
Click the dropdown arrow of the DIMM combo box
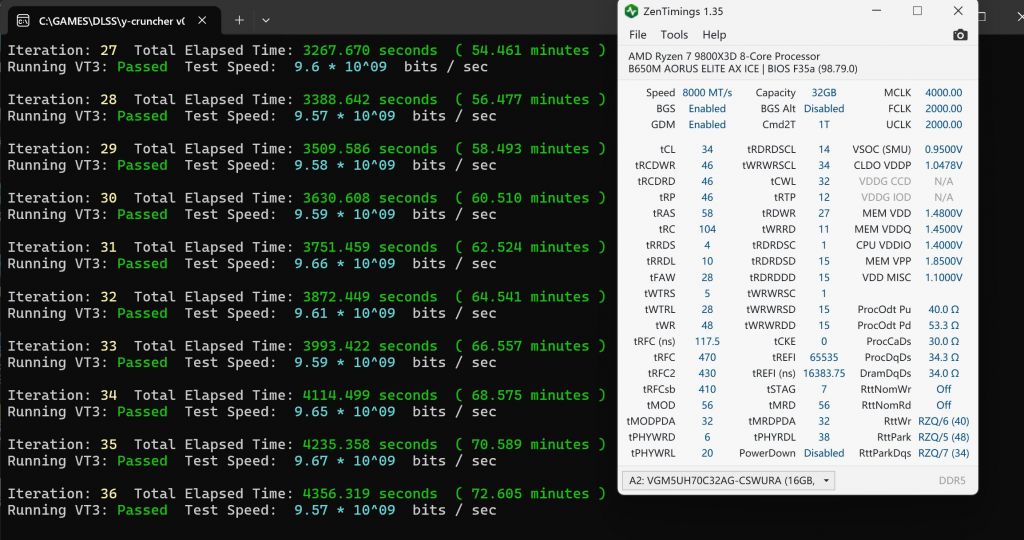(826, 481)
